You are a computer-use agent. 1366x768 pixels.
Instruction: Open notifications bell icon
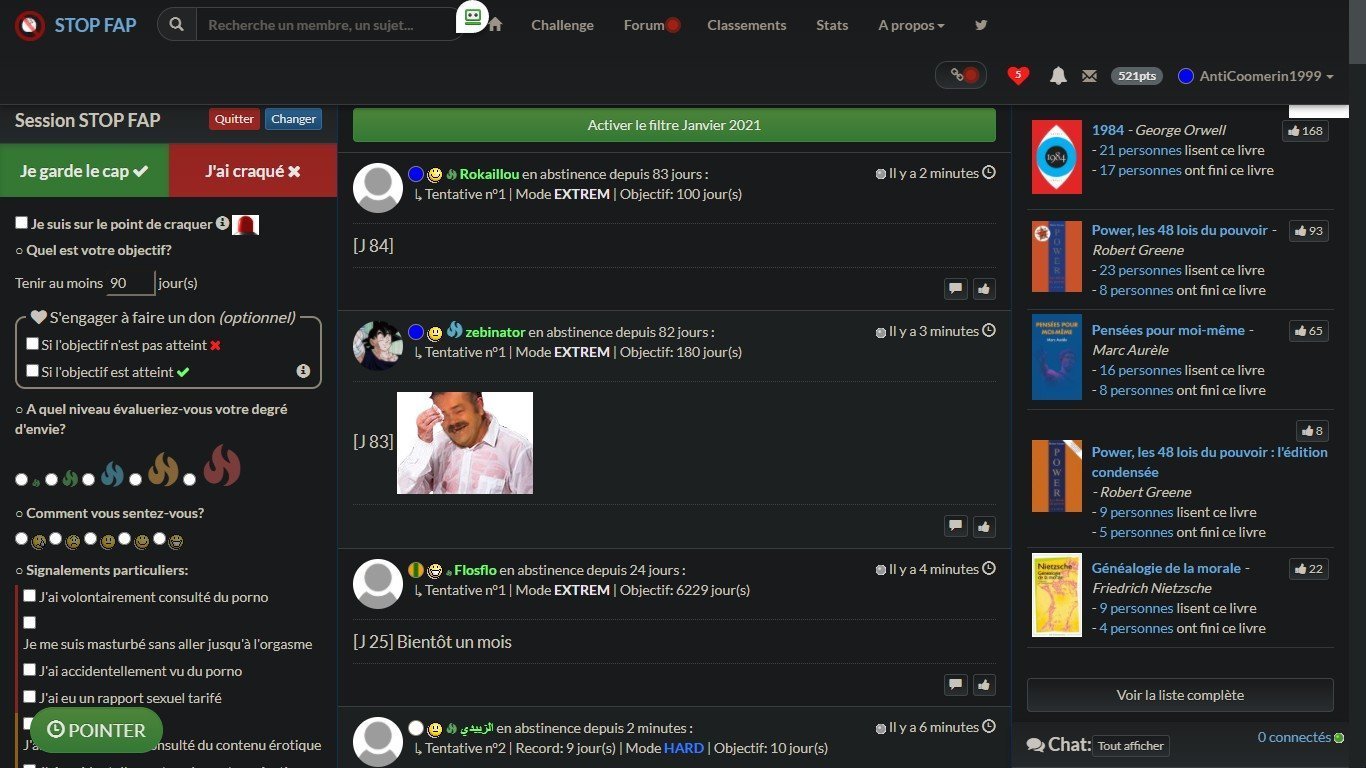point(1058,76)
